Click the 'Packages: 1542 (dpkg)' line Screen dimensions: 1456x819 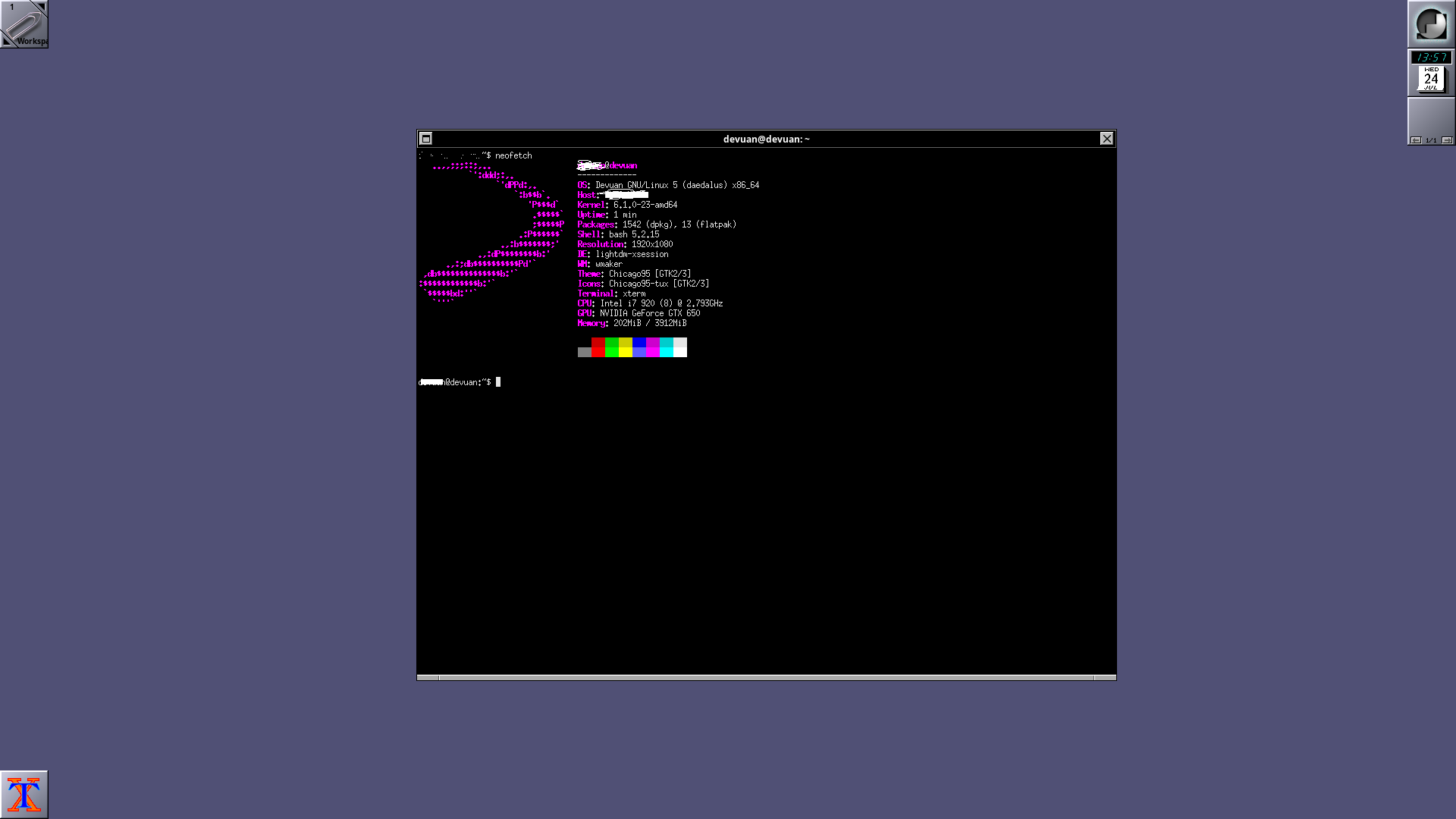pyautogui.click(x=657, y=224)
